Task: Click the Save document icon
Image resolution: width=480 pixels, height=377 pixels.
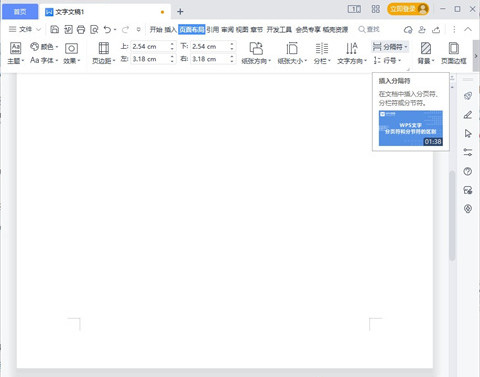Action: point(54,29)
